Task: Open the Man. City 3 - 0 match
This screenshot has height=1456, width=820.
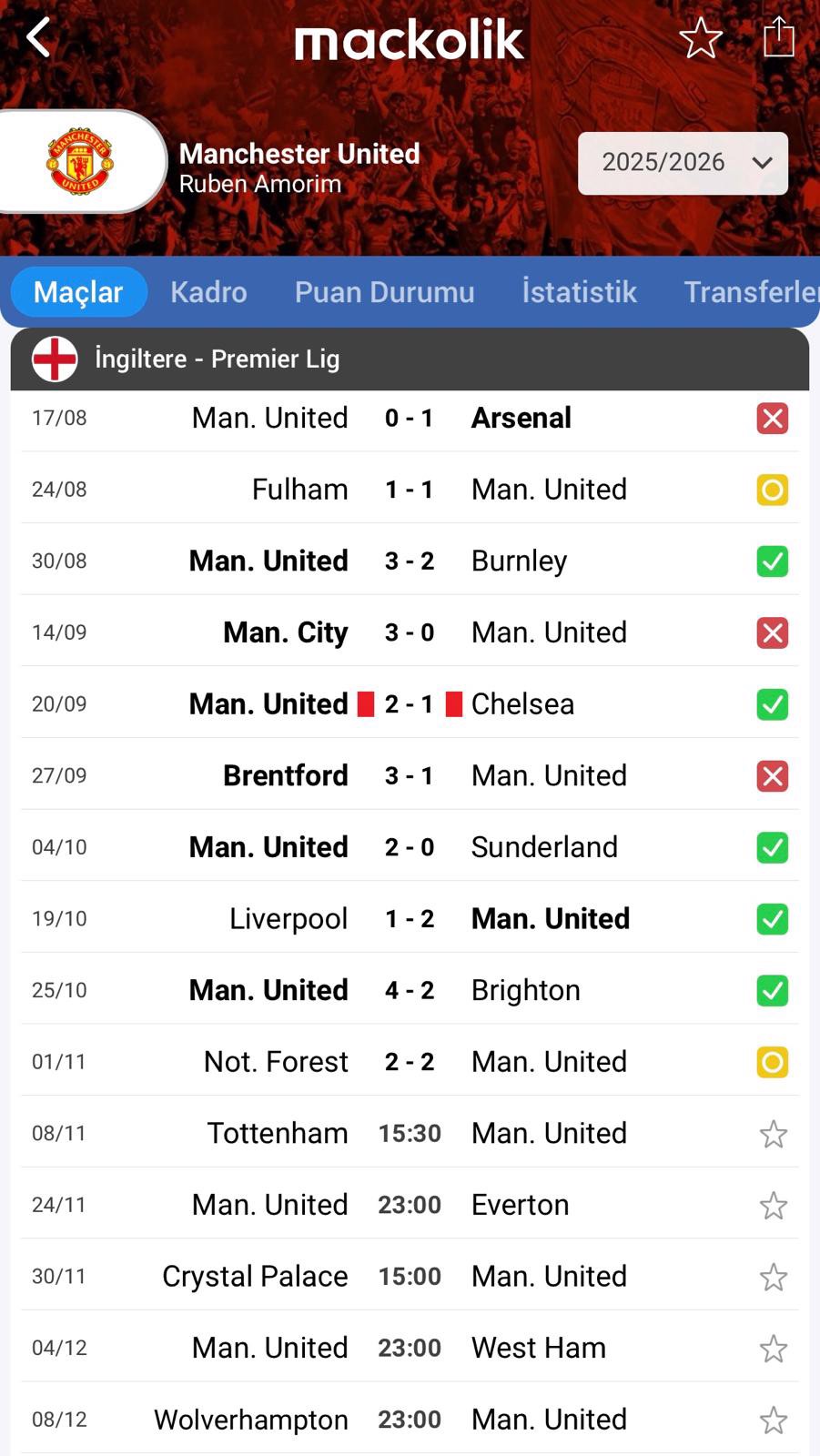Action: pos(410,632)
